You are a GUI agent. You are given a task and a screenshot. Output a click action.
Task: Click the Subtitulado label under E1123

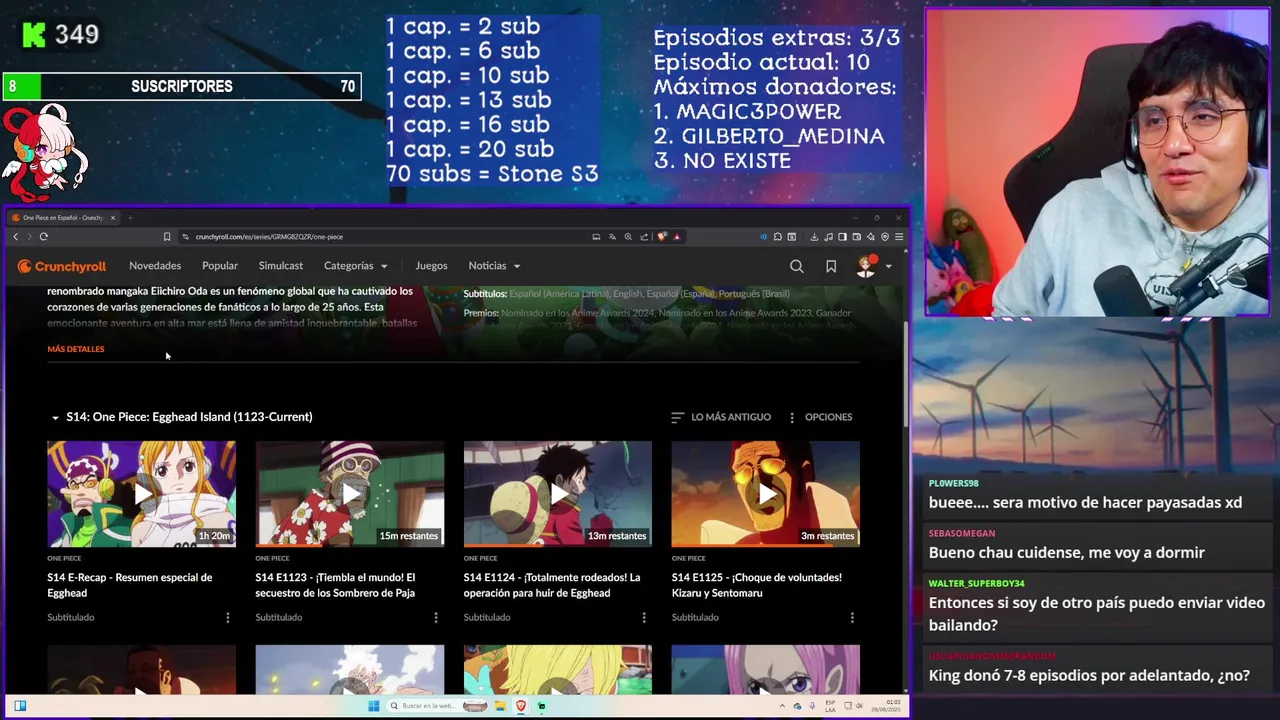point(279,618)
